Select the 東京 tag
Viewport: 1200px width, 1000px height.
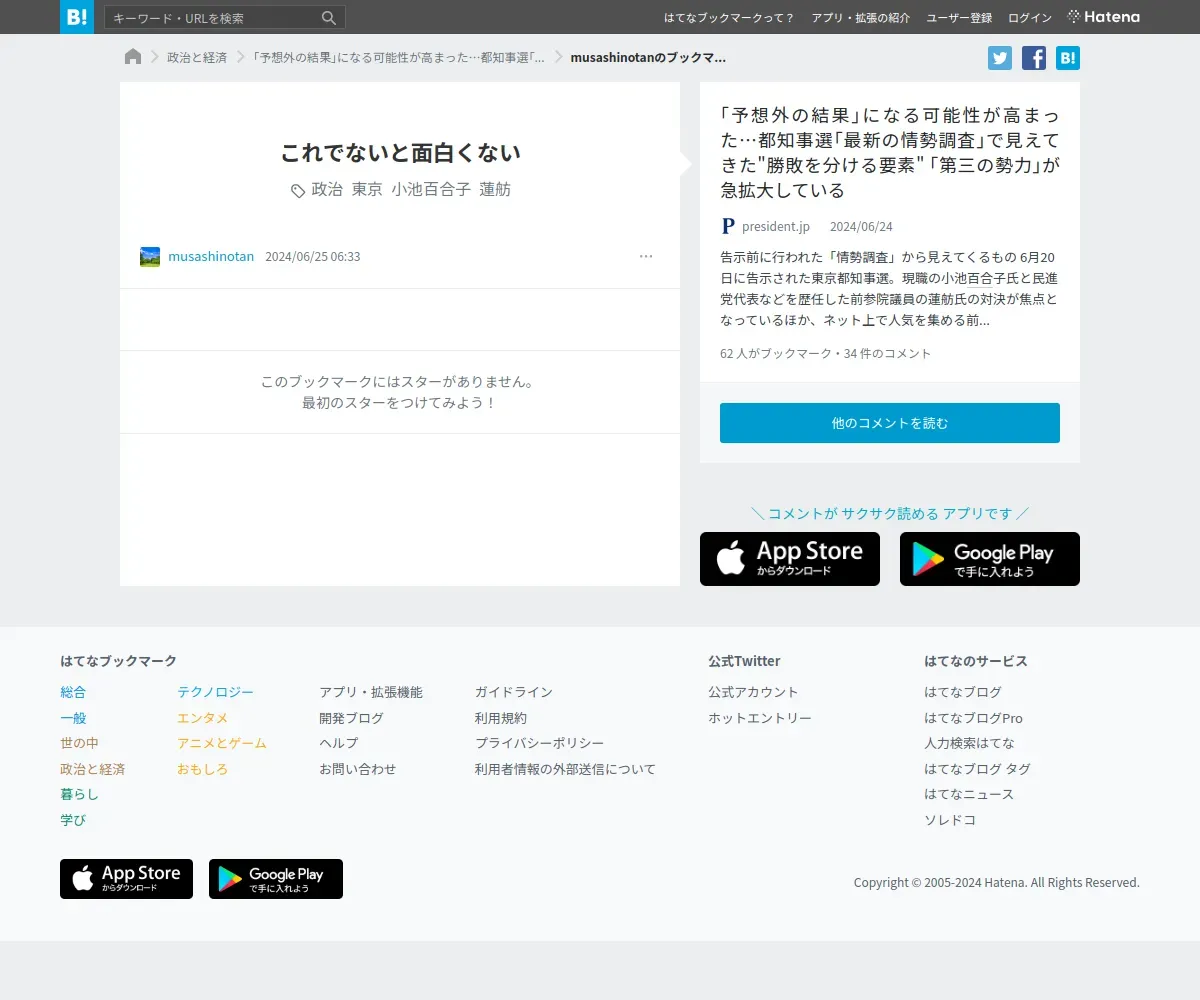click(367, 189)
